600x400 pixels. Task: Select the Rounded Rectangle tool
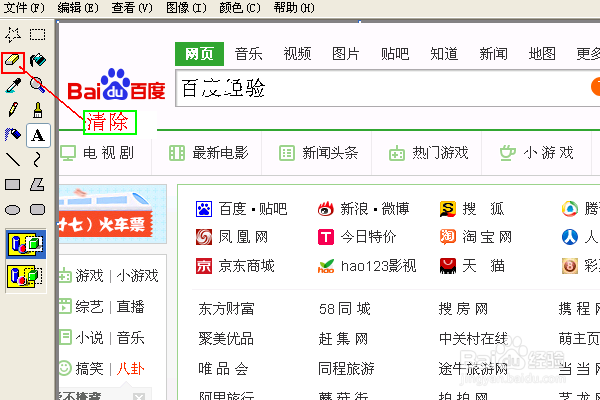[x=38, y=210]
